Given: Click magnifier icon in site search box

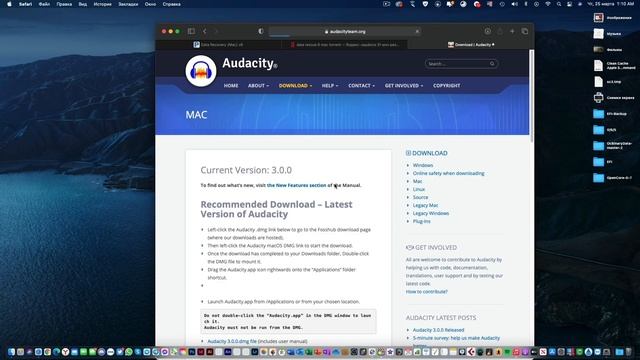Looking at the screenshot, I should 492,64.
